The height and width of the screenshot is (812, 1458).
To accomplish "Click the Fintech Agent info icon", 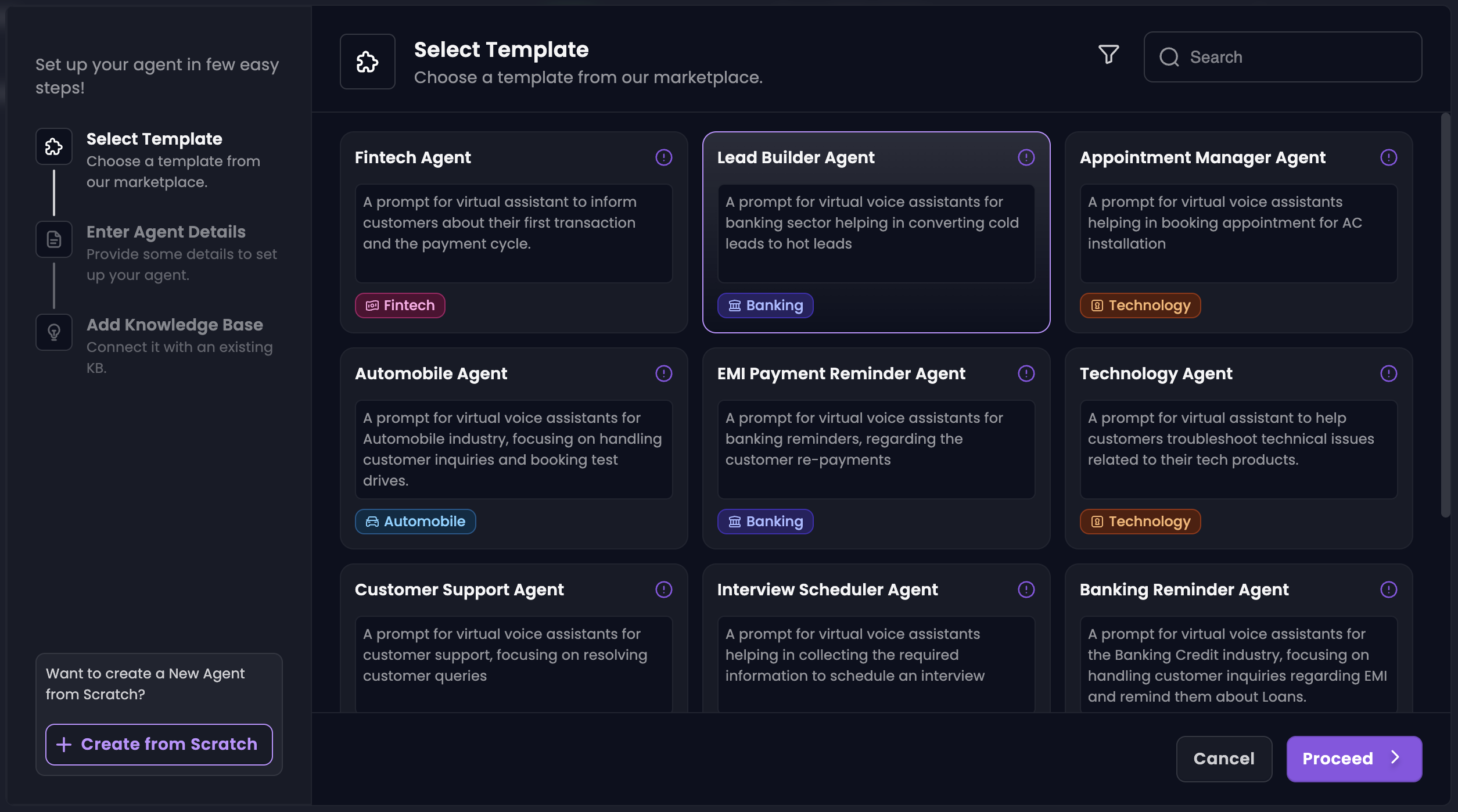I will point(663,157).
